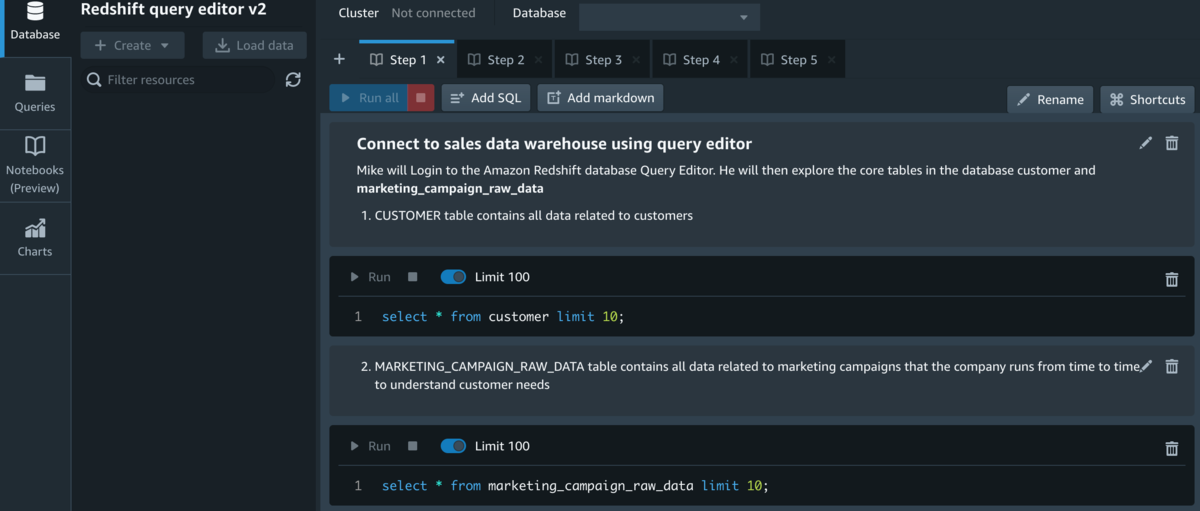Delete the MARKETING_CAMPAIGN_RAW_DATA markdown cell
The width and height of the screenshot is (1200, 511).
1172,366
